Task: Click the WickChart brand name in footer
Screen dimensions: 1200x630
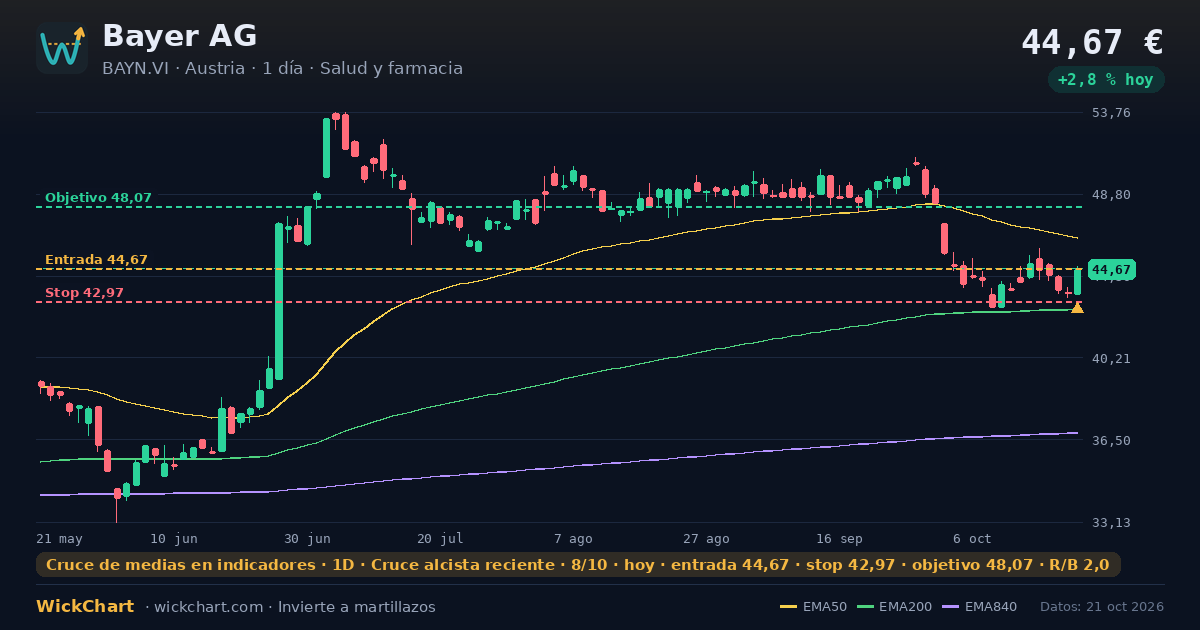Action: [85, 607]
